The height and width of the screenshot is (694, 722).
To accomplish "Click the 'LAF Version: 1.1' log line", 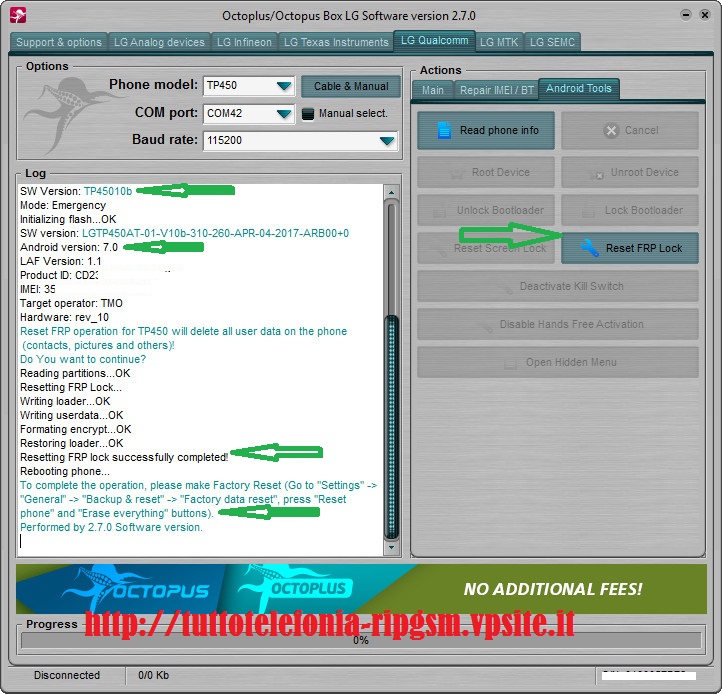I will point(61,262).
